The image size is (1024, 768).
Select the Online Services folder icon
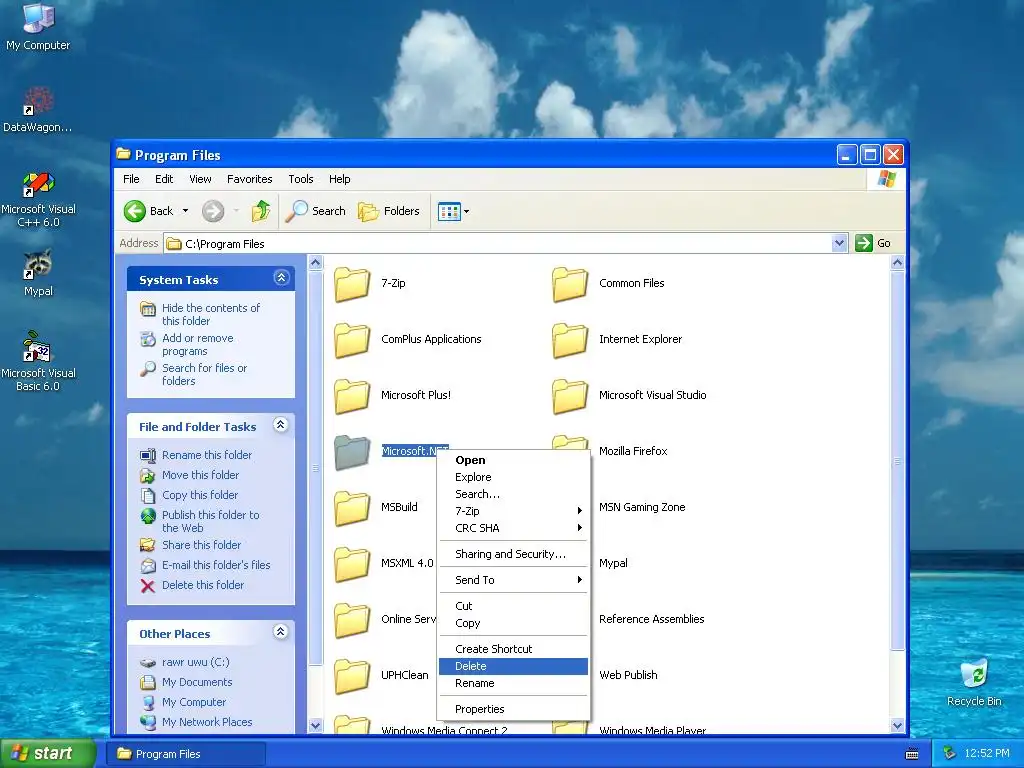point(352,620)
